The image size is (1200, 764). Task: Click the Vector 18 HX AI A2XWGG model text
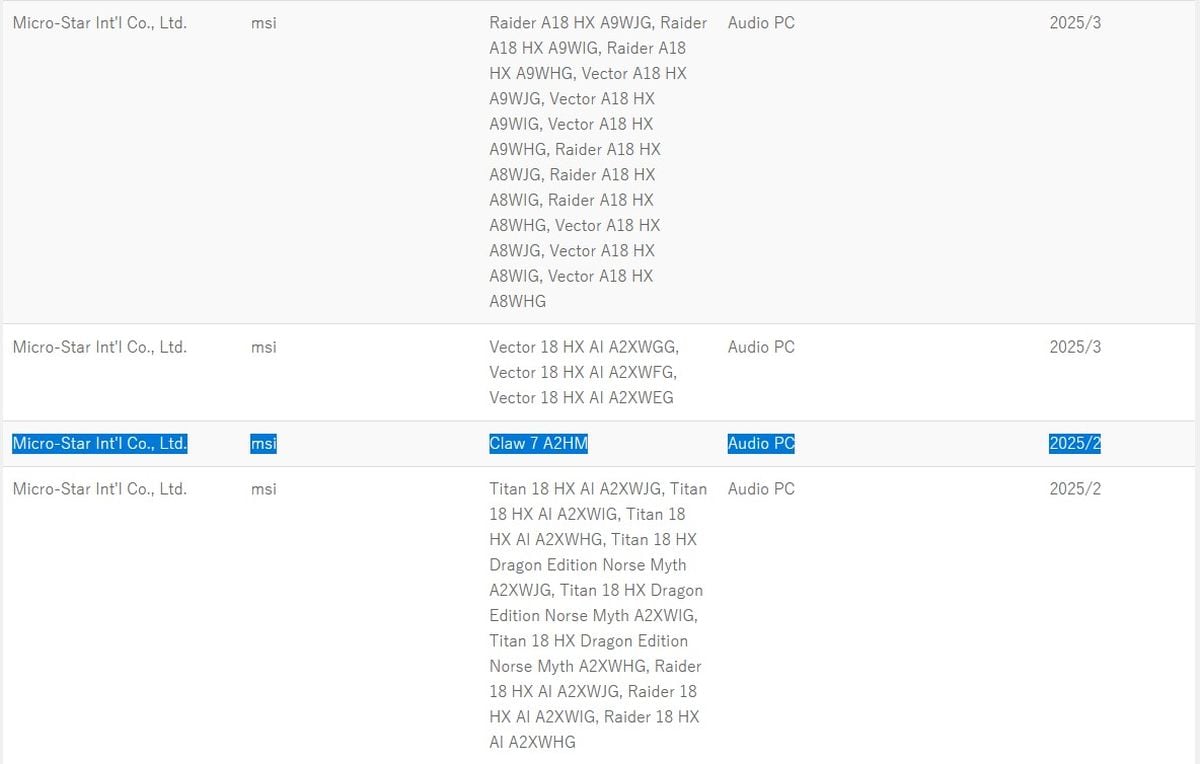(x=584, y=347)
